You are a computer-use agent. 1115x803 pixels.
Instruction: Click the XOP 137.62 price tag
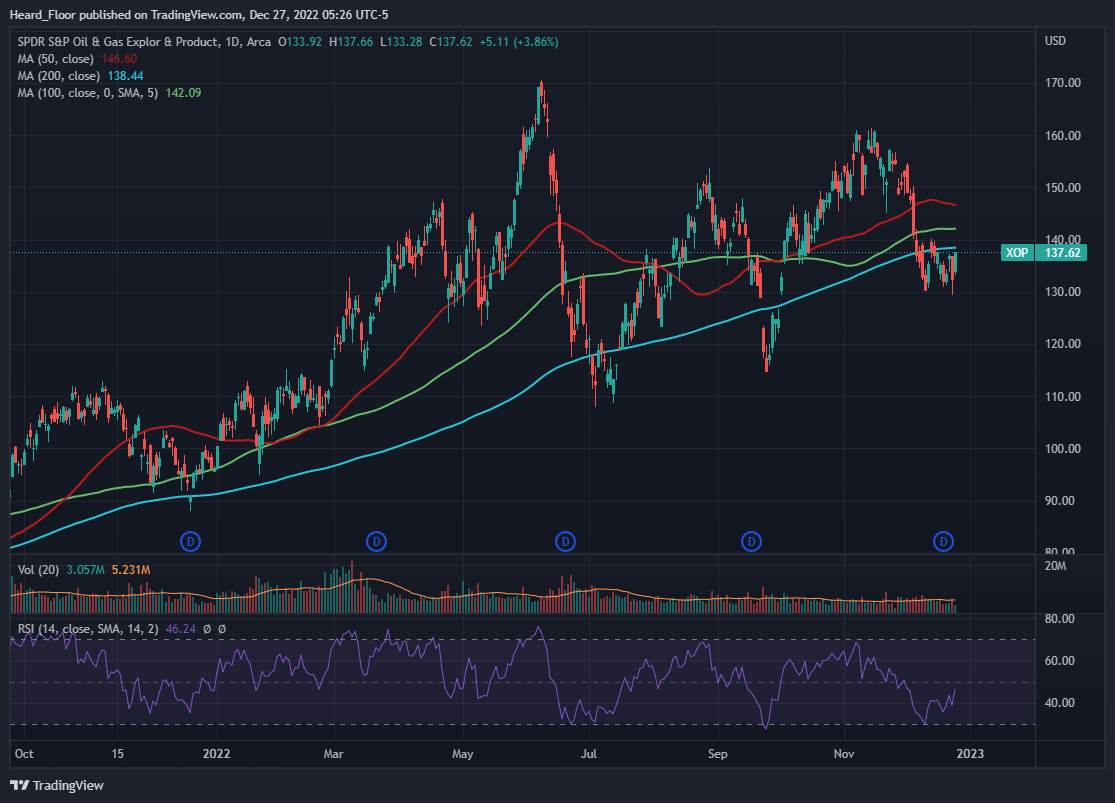1044,252
